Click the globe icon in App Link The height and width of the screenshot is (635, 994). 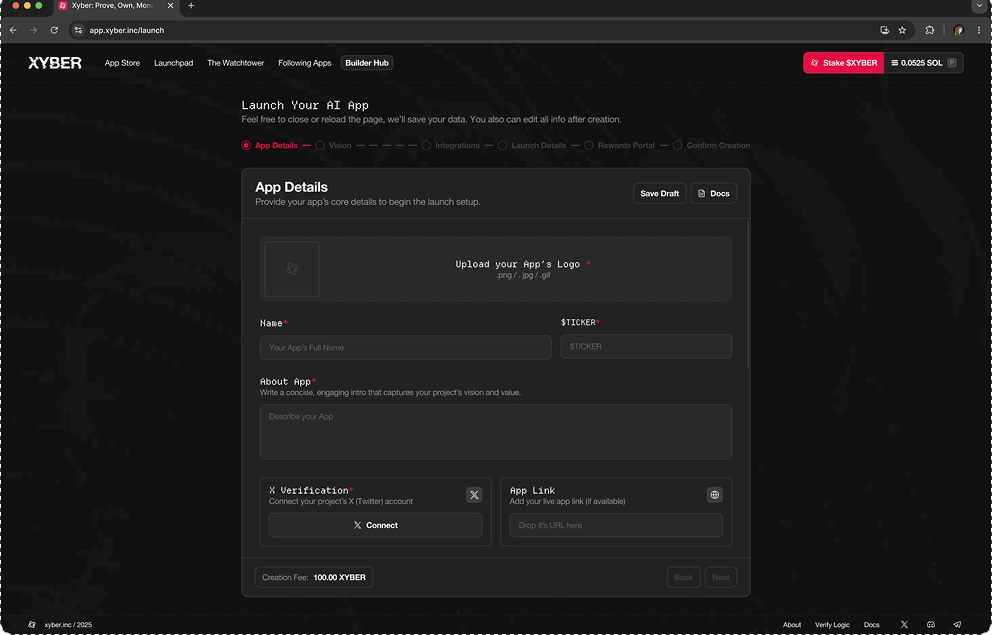[714, 494]
